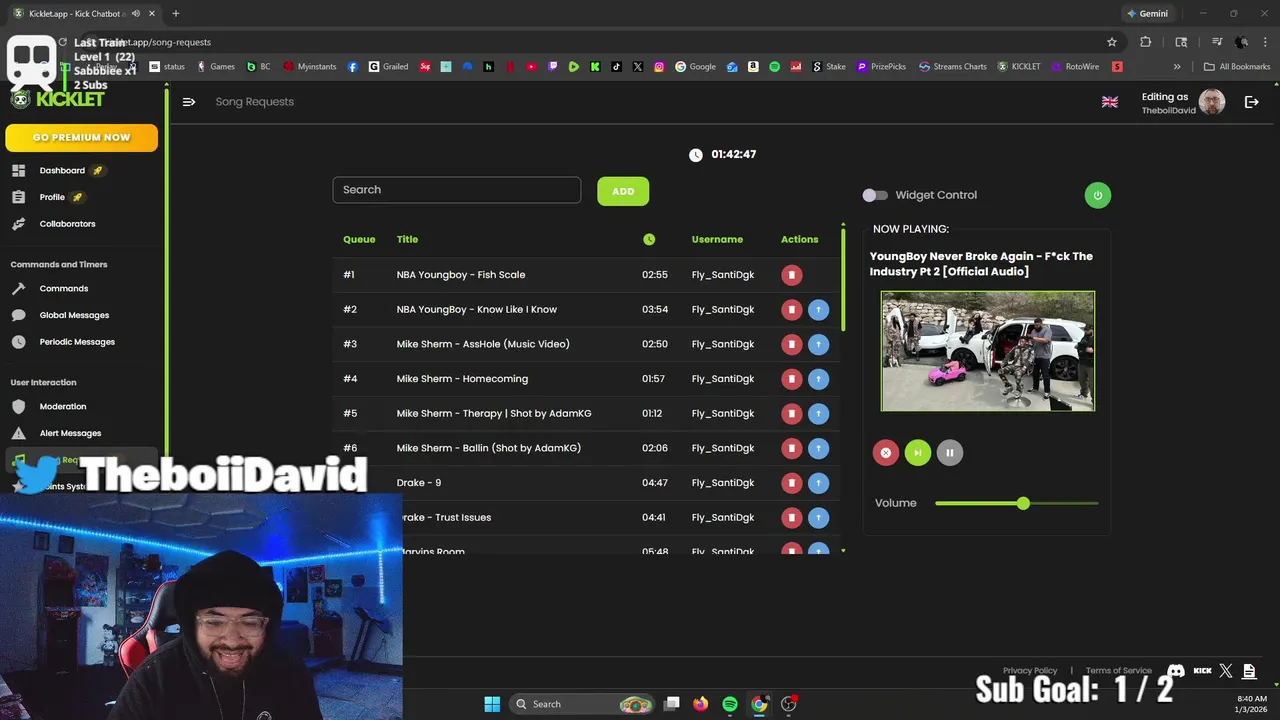Move Mike Sherm - Homecoming up in queue

click(x=818, y=379)
